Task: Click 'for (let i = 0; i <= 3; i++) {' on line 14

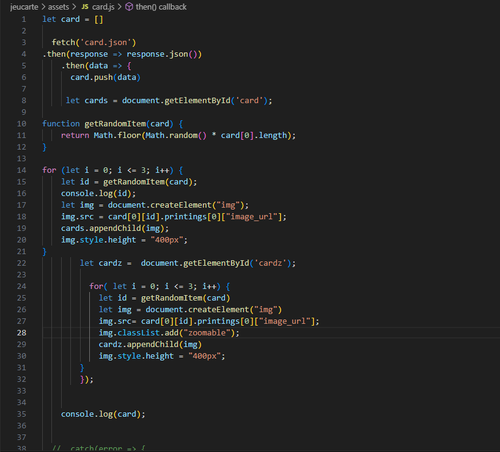Action: coord(113,170)
